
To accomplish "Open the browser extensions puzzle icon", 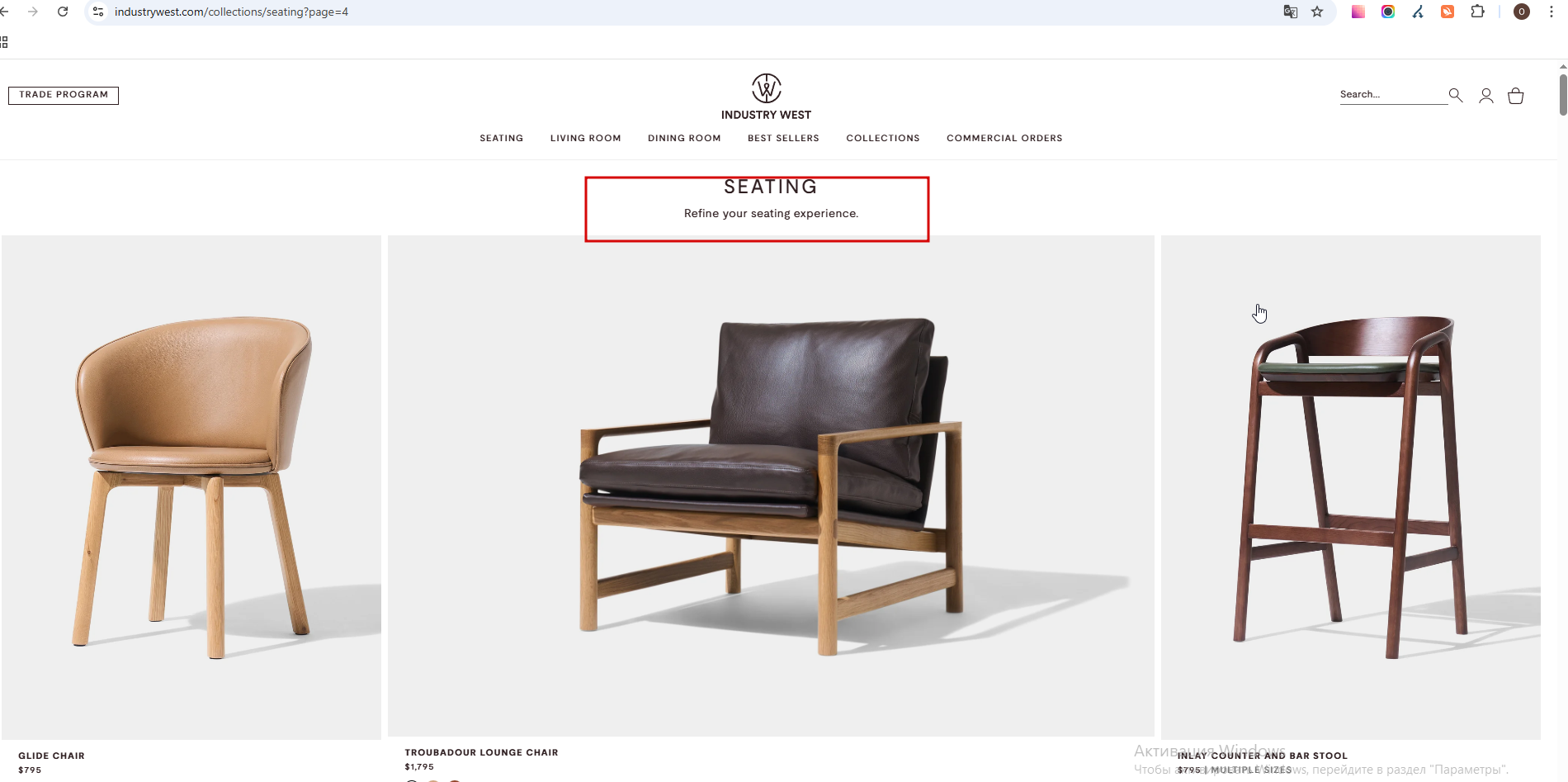I will point(1477,12).
